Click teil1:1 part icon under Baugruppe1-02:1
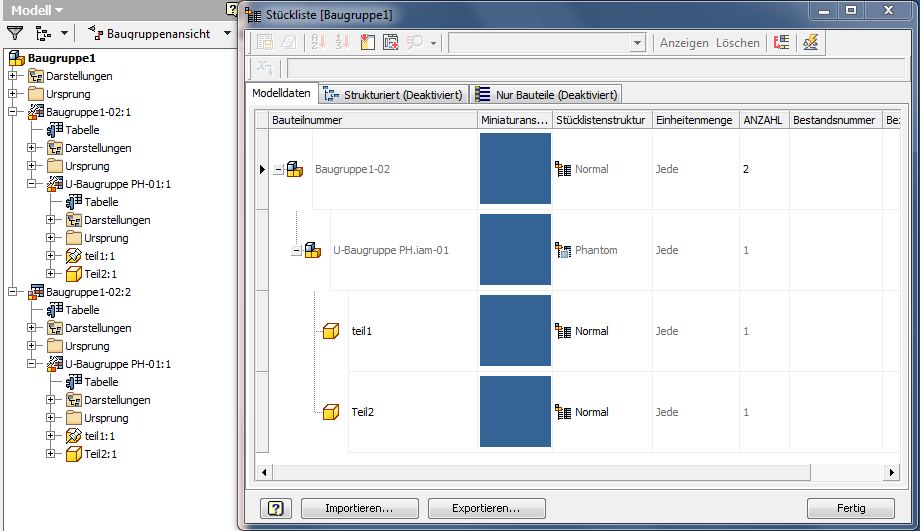The width and height of the screenshot is (920, 531). 73,256
